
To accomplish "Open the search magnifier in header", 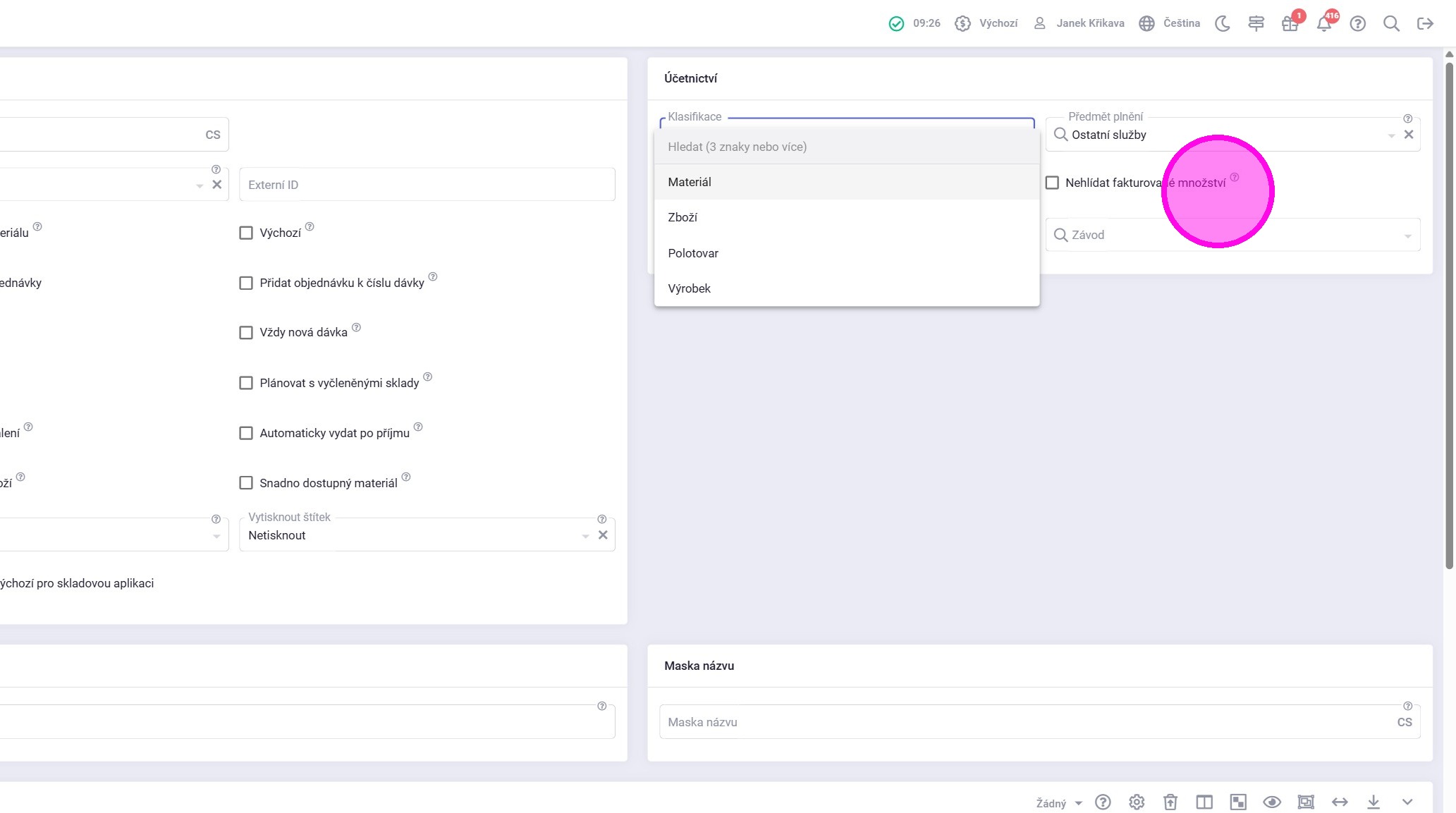I will point(1391,23).
